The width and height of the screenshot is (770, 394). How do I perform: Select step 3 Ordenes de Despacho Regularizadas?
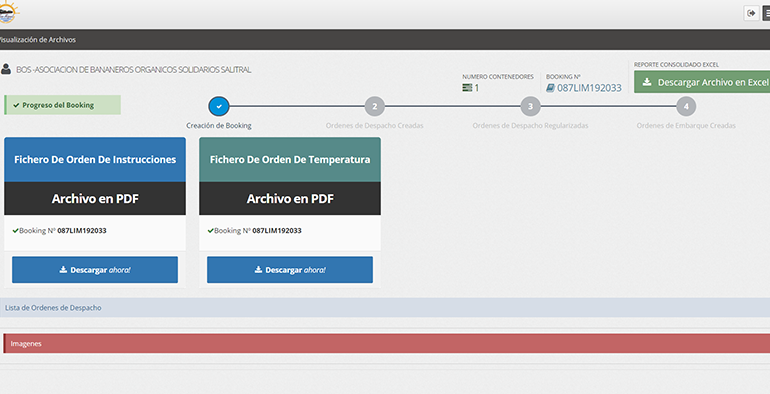coord(530,106)
